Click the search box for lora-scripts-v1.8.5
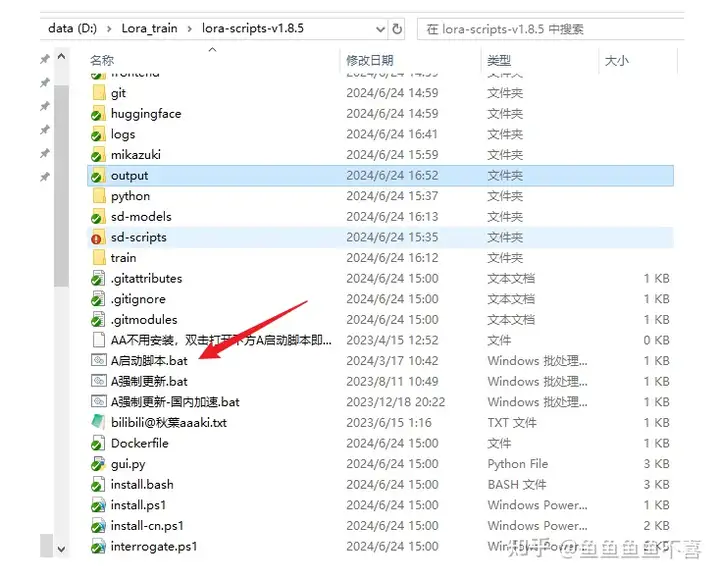Screen dimensions: 720x578 pyautogui.click(x=550, y=29)
